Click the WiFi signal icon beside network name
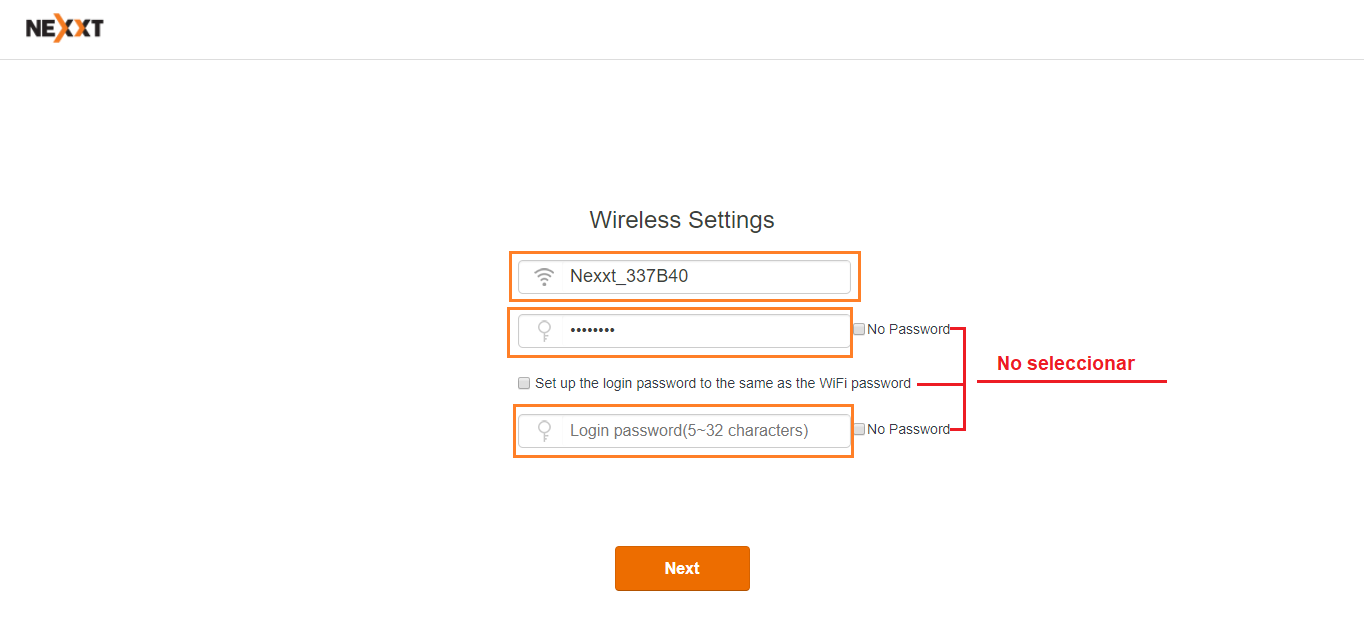Image resolution: width=1364 pixels, height=644 pixels. point(544,277)
